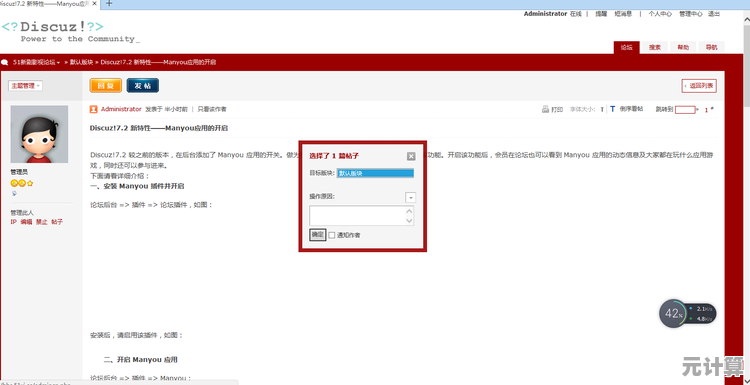This screenshot has height=385, width=750.
Task: Click the 确定 button in dialog
Action: 318,234
